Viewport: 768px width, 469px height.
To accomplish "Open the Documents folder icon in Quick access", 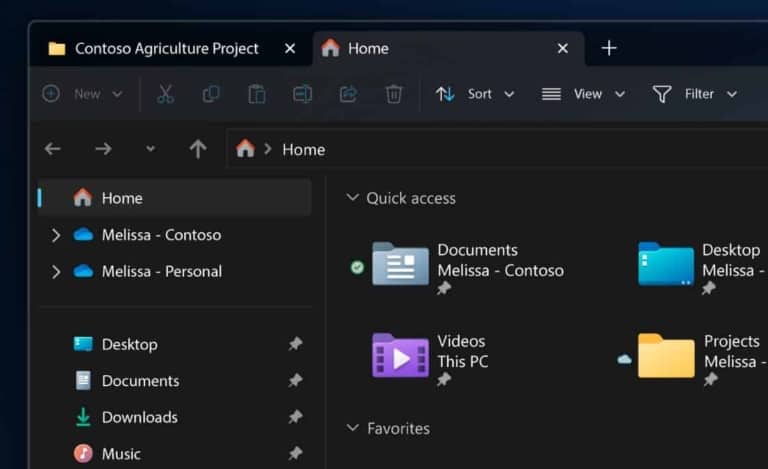I will [x=400, y=263].
